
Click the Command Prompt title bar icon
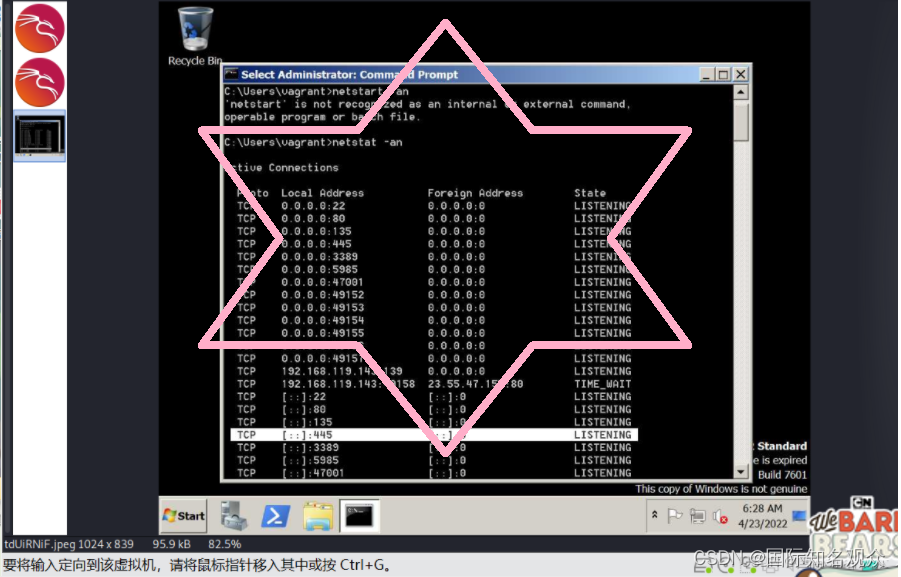[232, 74]
